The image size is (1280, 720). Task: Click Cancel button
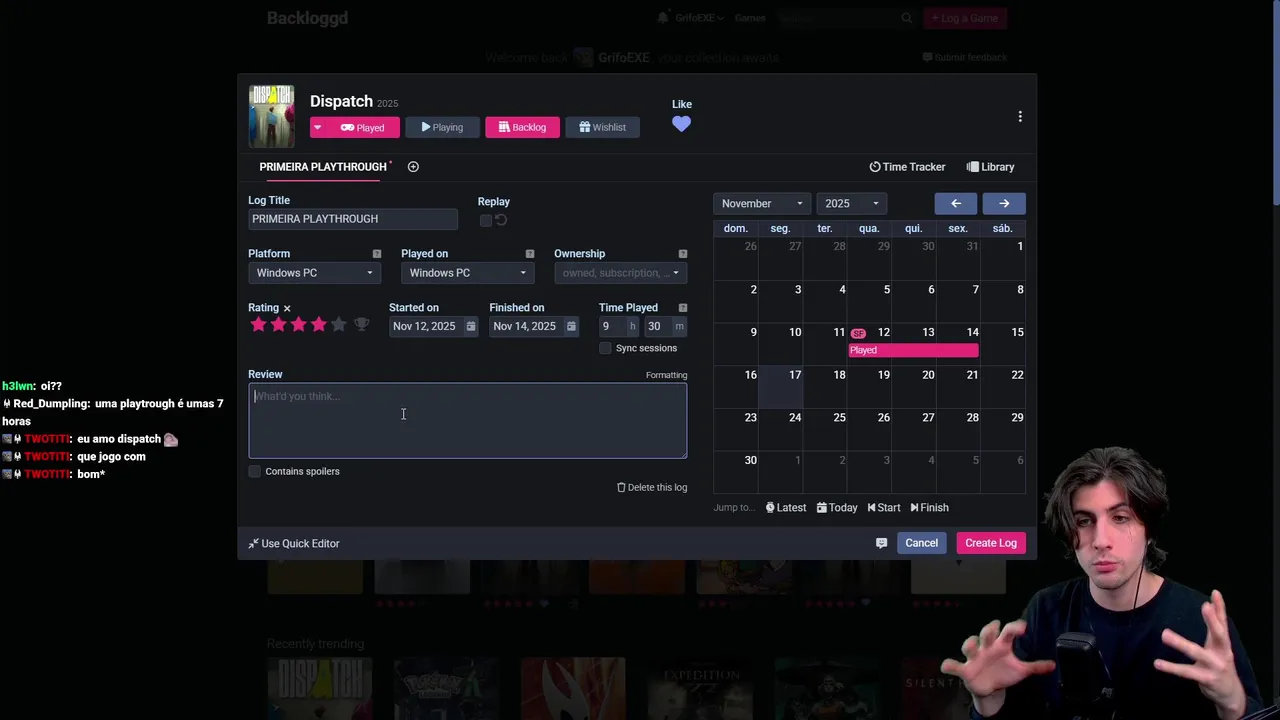[921, 543]
